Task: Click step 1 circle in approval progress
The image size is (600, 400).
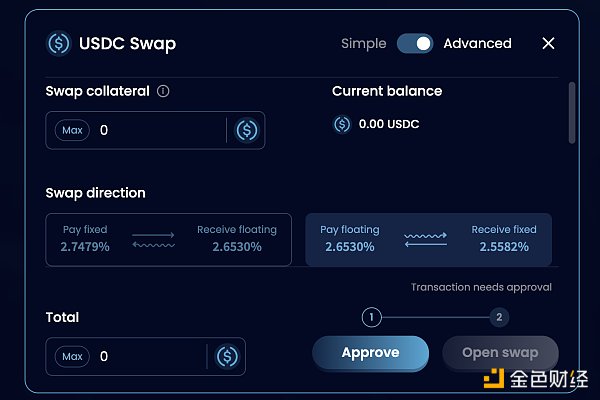Action: click(371, 317)
